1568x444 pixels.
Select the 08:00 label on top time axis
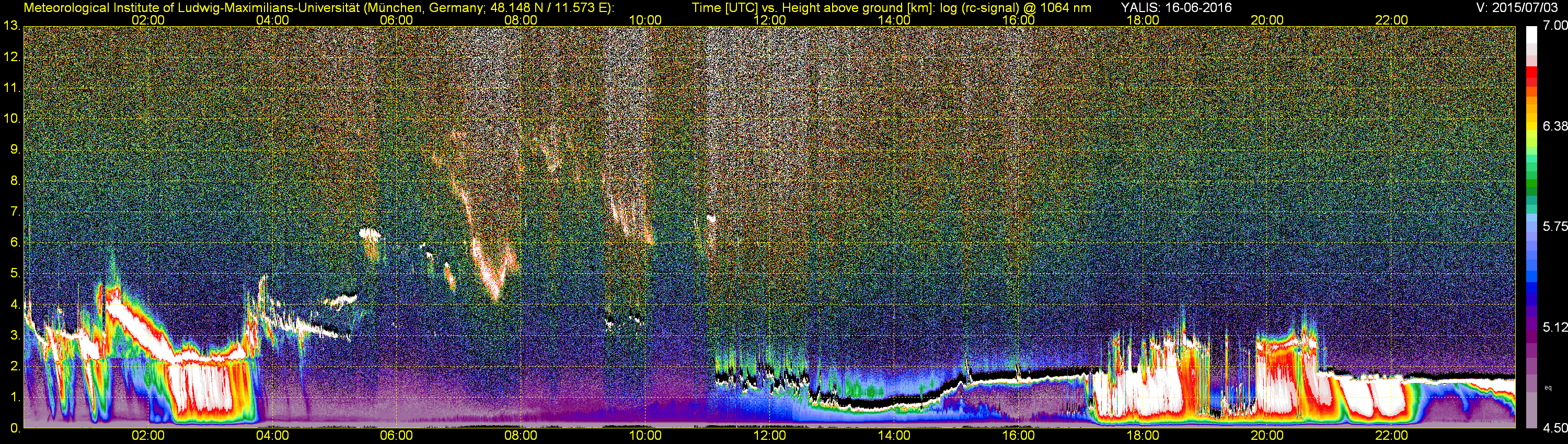521,20
